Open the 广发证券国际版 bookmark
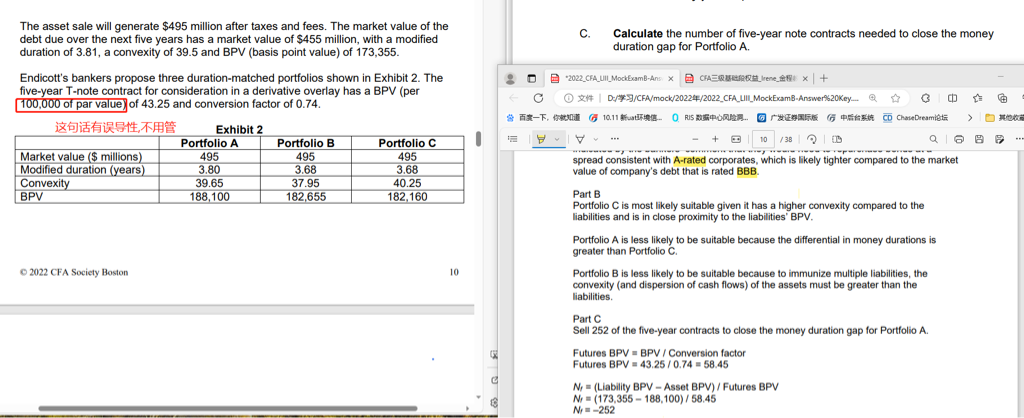1024x418 pixels. coord(786,118)
